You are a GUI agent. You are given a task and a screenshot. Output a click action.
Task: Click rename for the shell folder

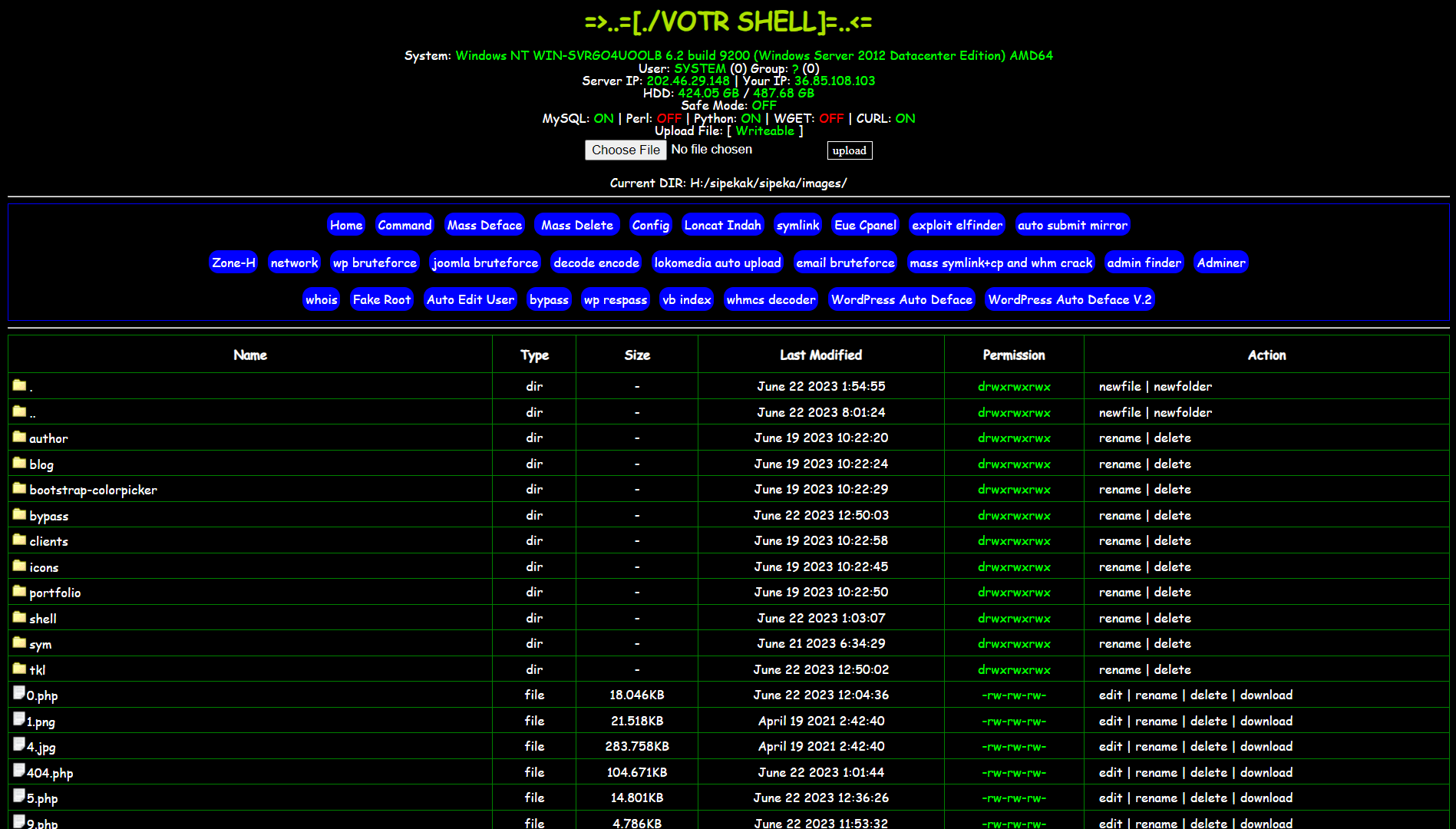(1120, 618)
